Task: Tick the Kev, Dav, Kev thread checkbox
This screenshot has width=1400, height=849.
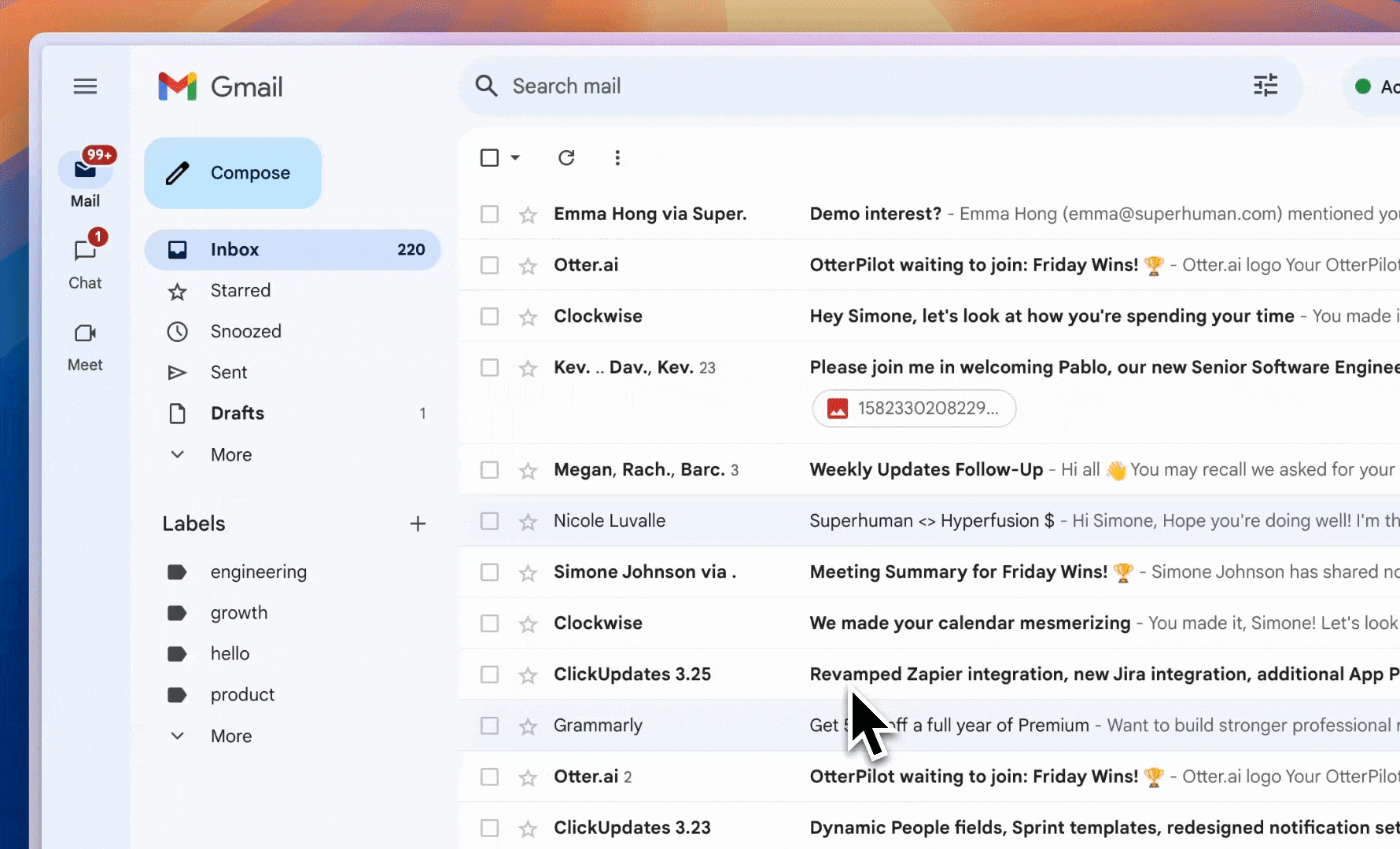Action: tap(489, 367)
